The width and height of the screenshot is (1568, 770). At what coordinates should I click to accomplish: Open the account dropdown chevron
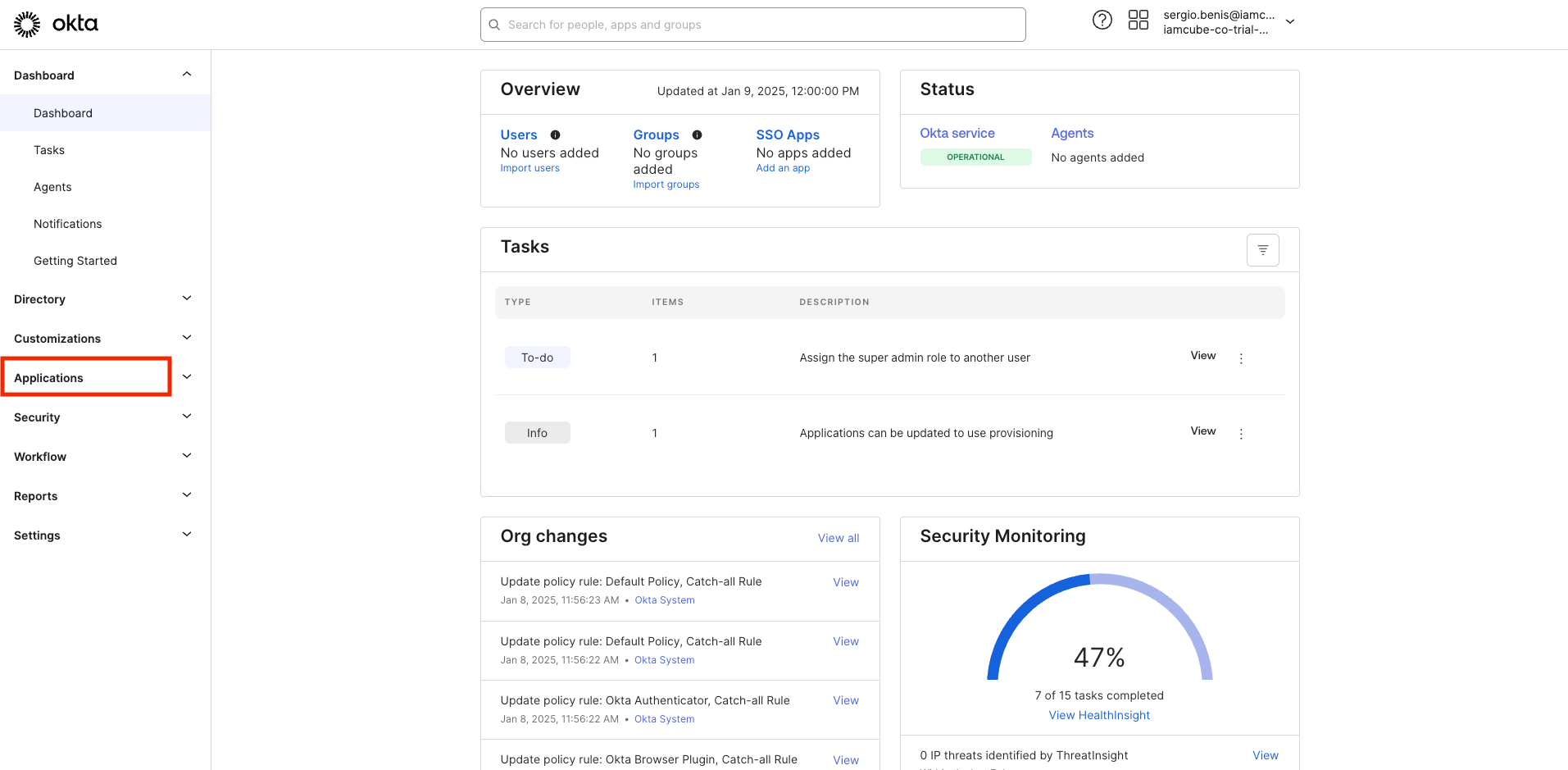pyautogui.click(x=1290, y=22)
